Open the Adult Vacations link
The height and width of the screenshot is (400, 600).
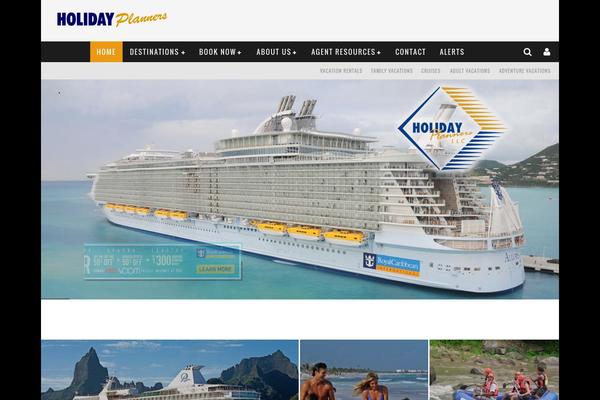(470, 71)
